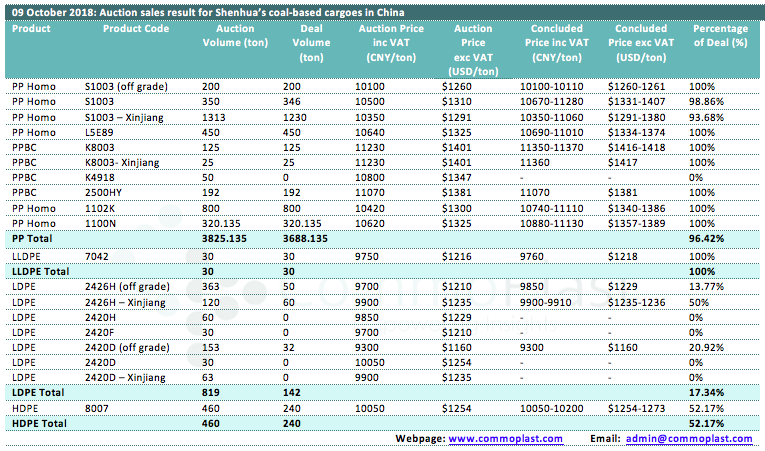This screenshot has width=765, height=451.
Task: Select the L5E89 product code cell
Action: pyautogui.click(x=98, y=131)
